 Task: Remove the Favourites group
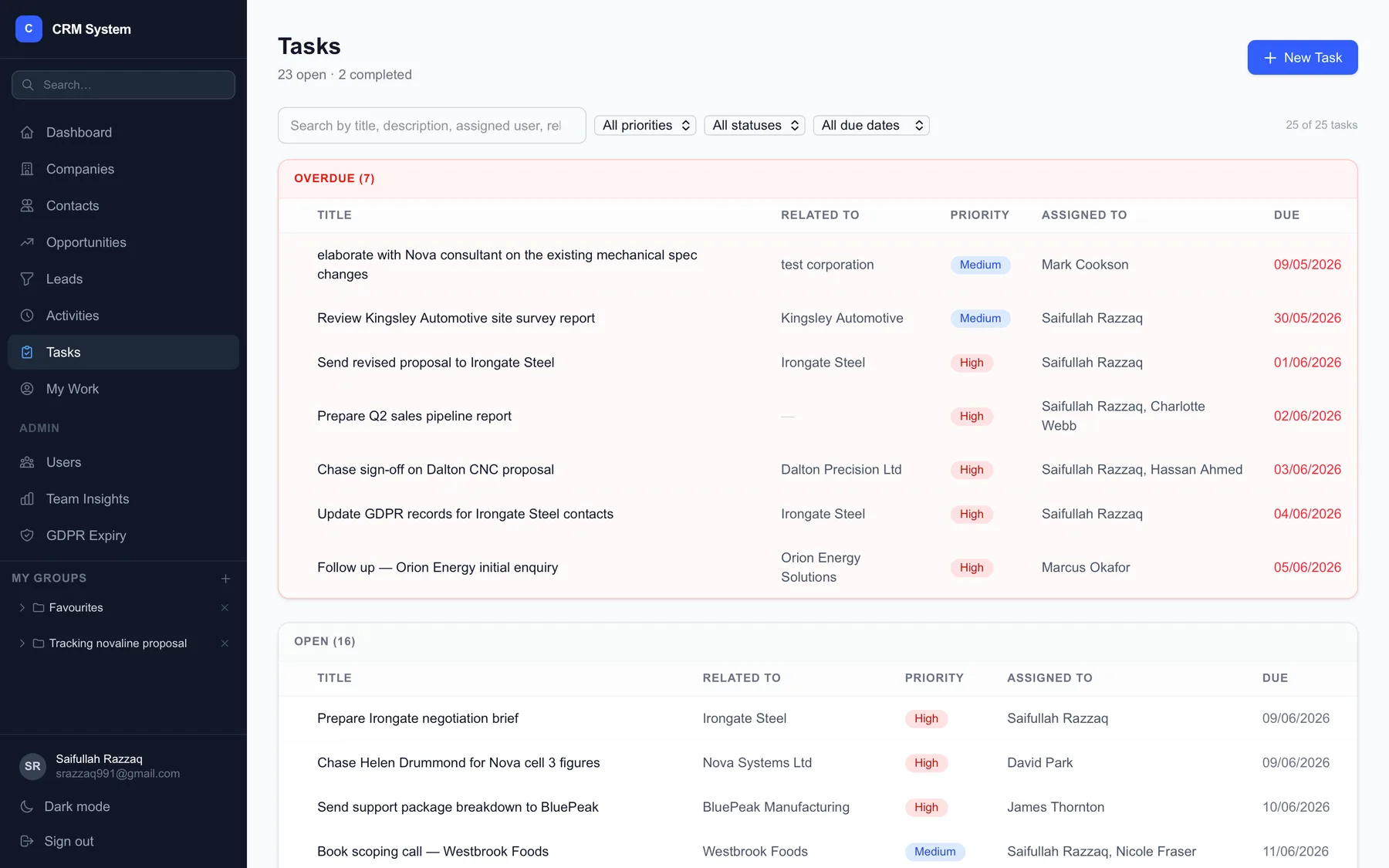pyautogui.click(x=225, y=608)
